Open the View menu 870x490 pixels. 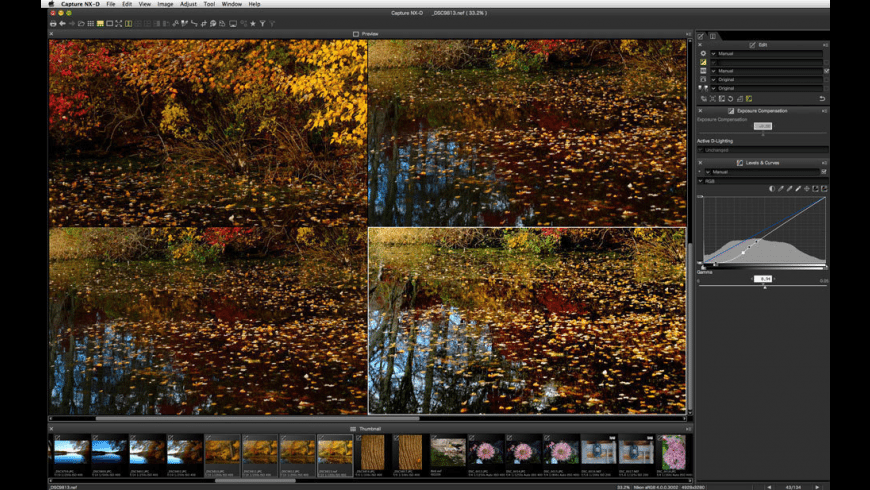click(x=145, y=4)
